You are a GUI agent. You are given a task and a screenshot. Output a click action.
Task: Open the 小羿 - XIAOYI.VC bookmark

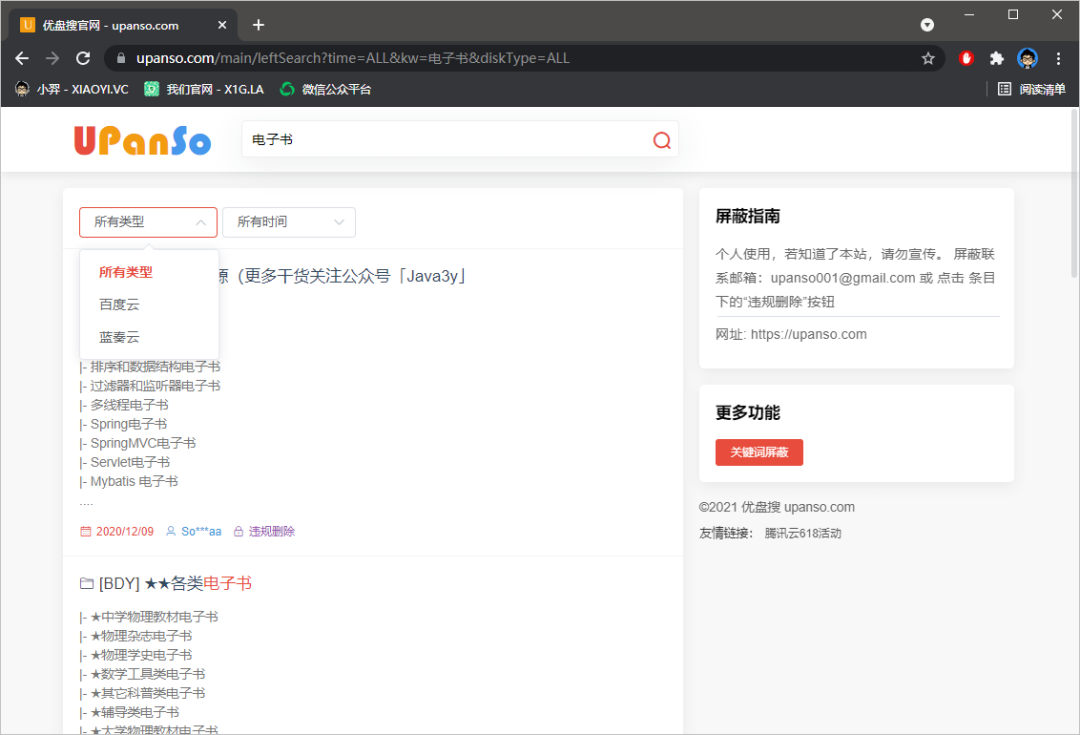point(72,89)
